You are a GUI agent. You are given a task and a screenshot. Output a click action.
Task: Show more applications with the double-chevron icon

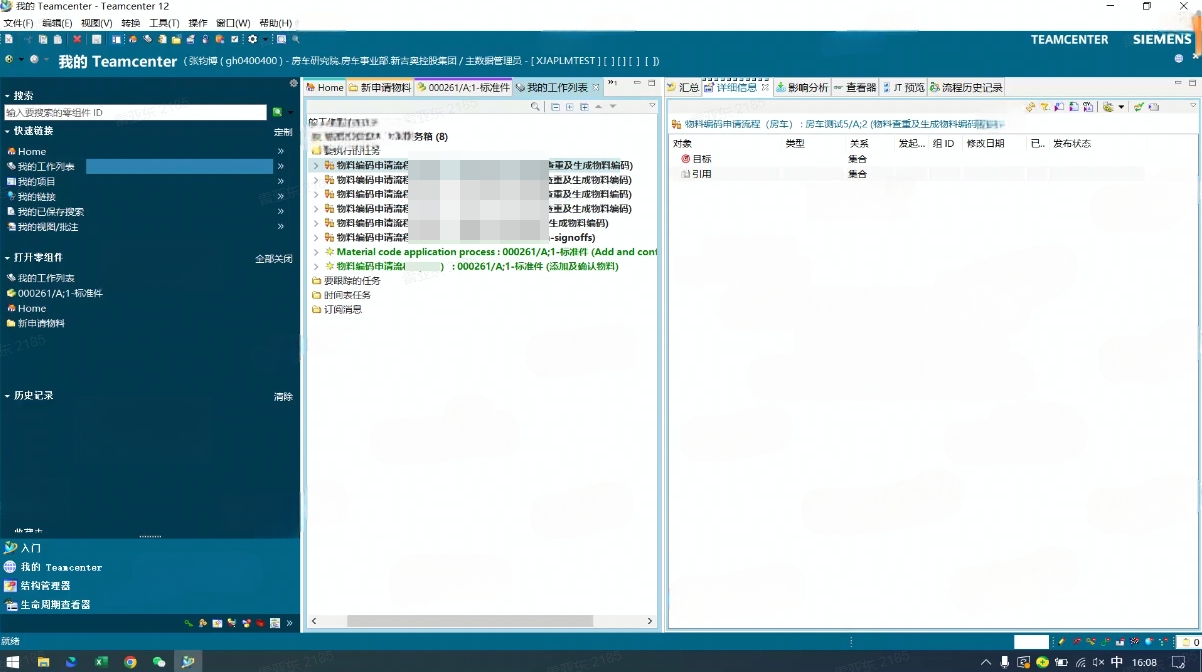click(289, 623)
